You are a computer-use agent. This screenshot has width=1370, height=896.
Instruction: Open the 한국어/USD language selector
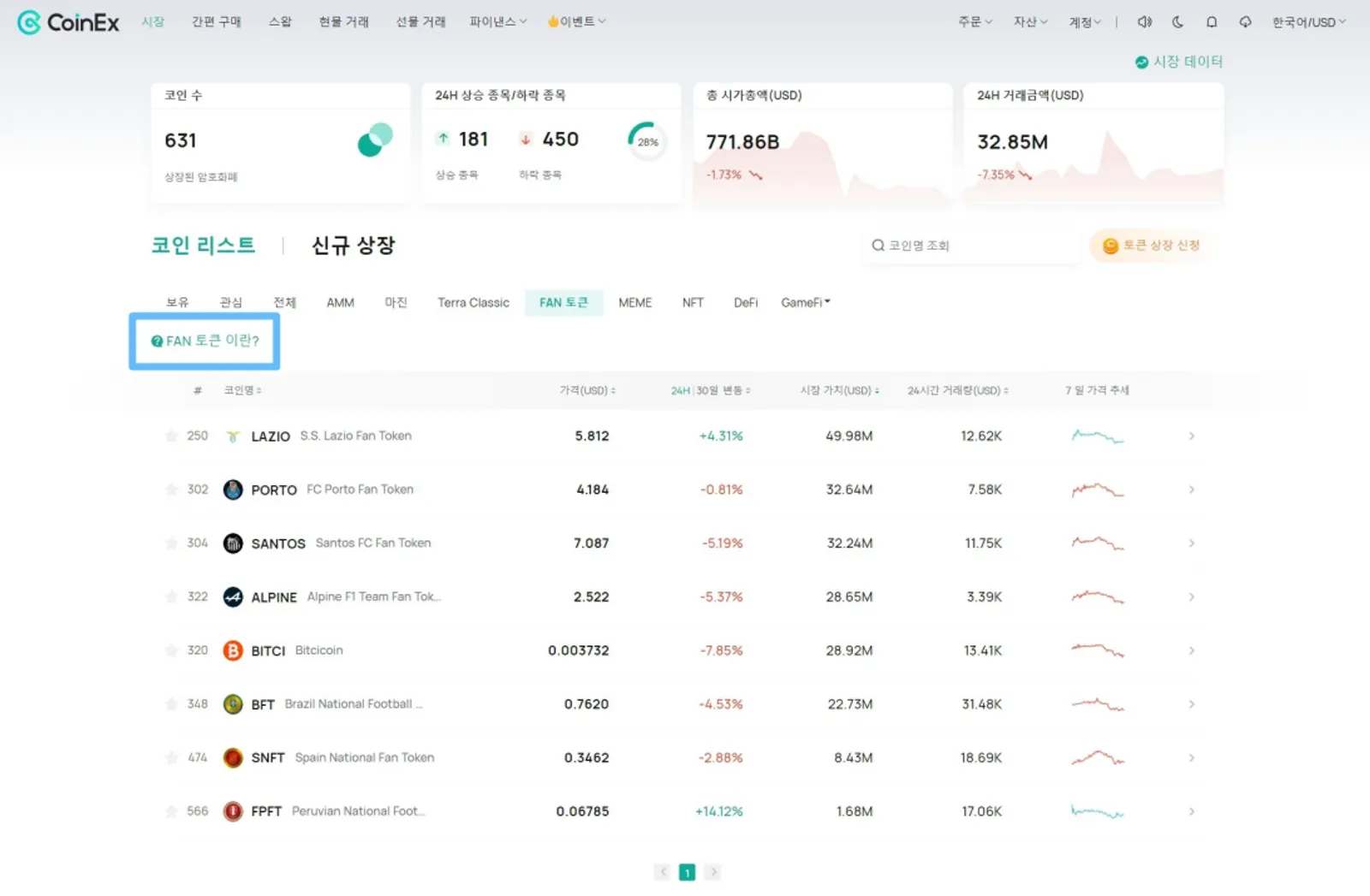pyautogui.click(x=1309, y=22)
